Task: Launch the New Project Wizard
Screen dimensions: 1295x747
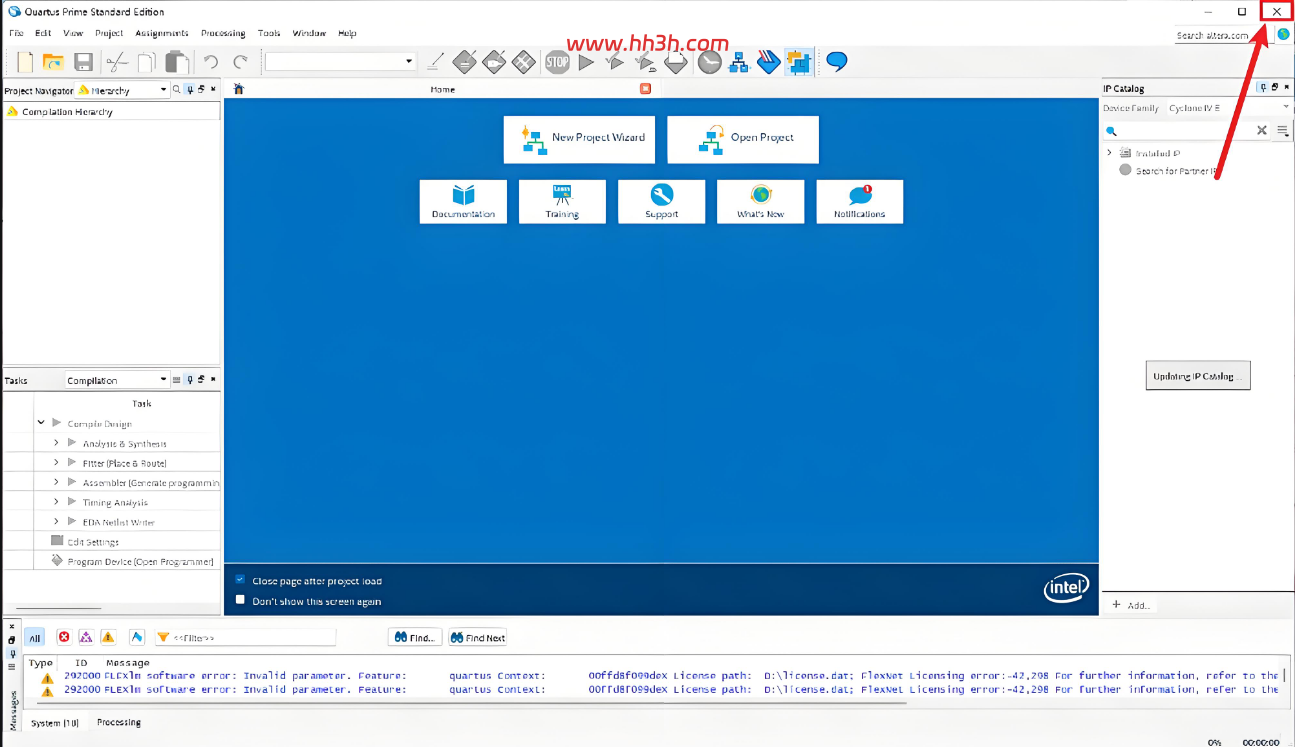Action: click(x=579, y=139)
